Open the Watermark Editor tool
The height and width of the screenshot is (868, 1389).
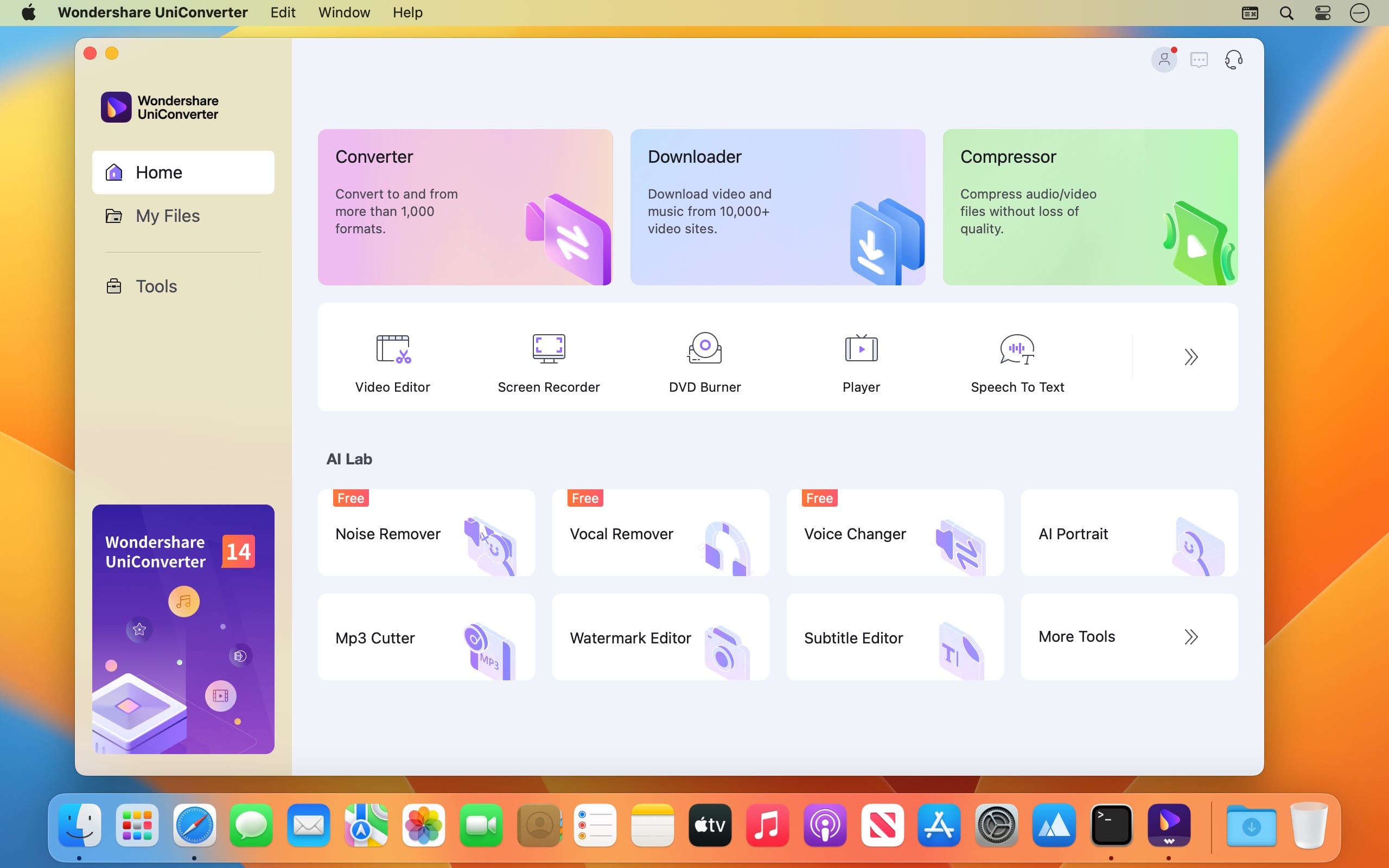click(x=661, y=637)
